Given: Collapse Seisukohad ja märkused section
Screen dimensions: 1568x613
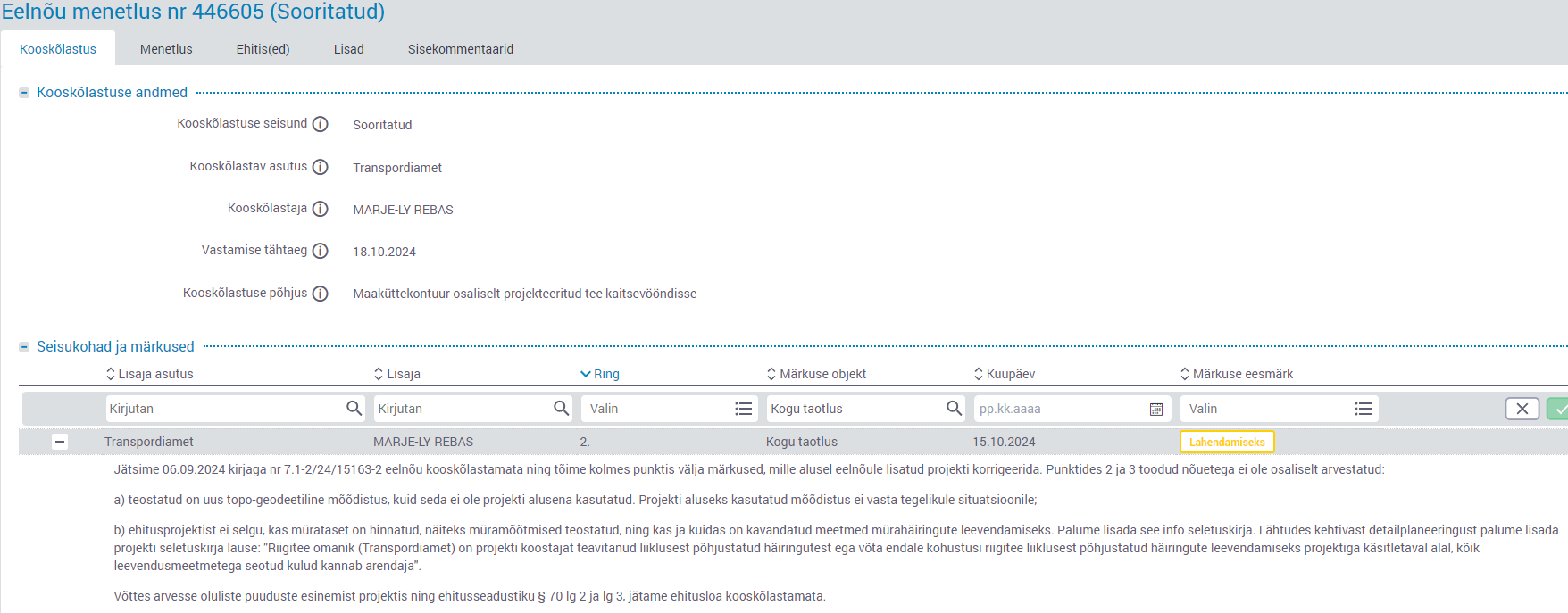Looking at the screenshot, I should [24, 347].
